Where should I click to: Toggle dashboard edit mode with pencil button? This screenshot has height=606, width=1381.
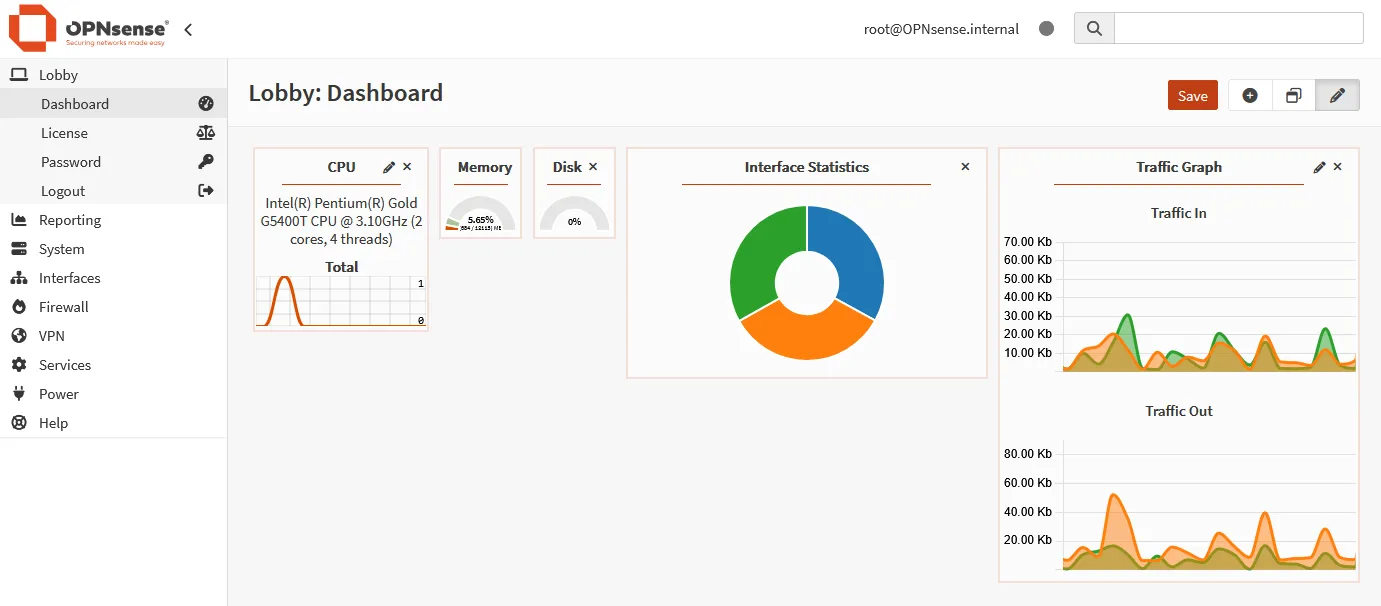point(1337,95)
